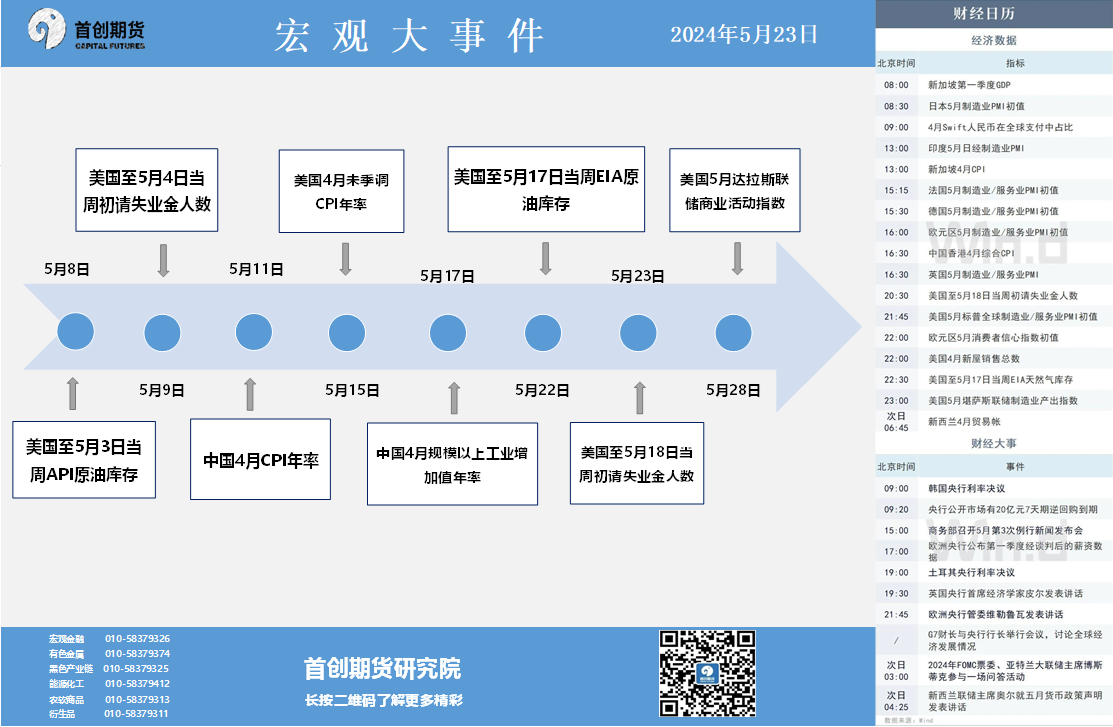Click the 英国5月制造业/服务业PMI row

[x=994, y=274]
